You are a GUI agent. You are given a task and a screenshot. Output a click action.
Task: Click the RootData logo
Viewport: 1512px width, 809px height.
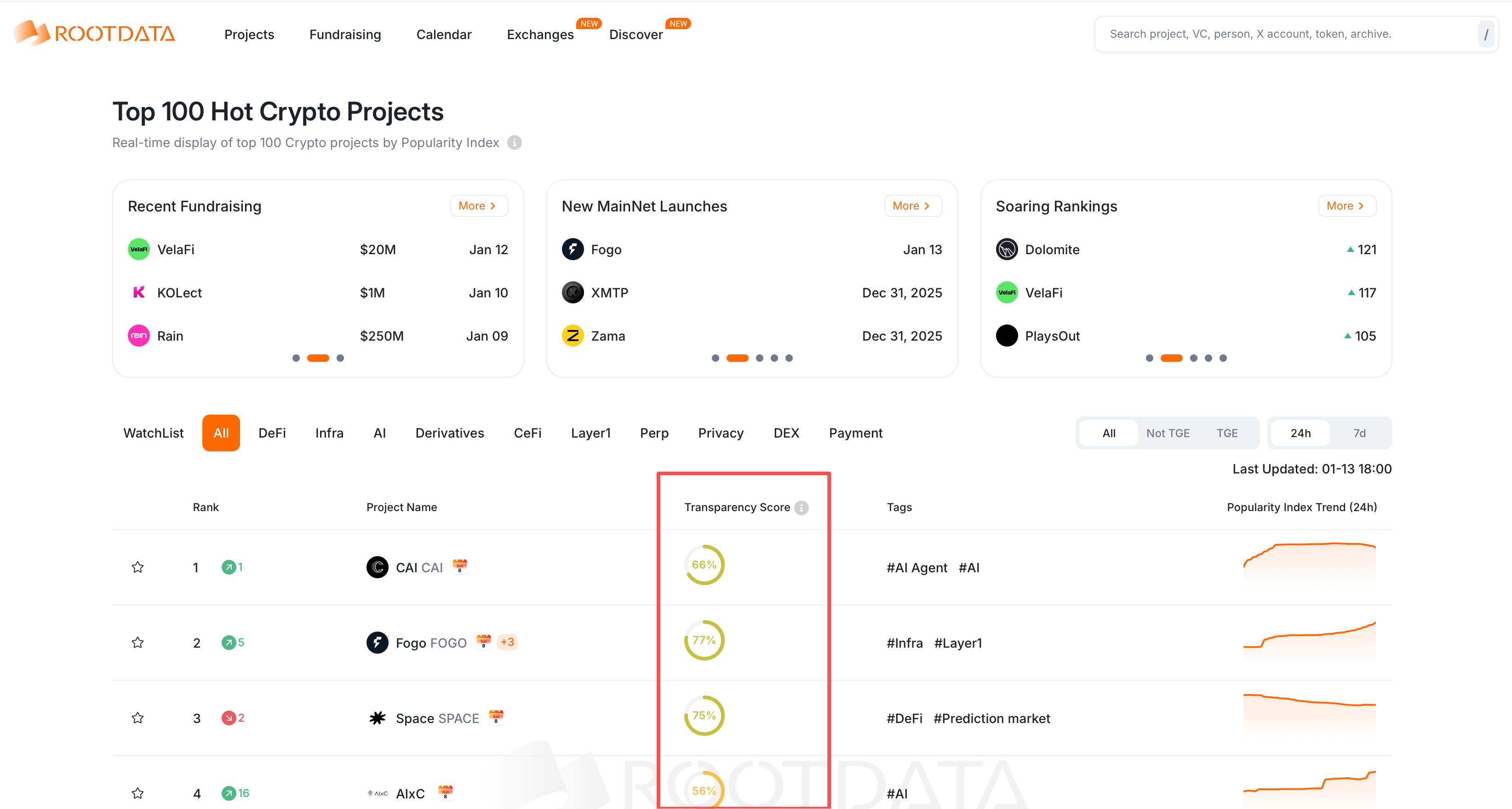pyautogui.click(x=94, y=34)
